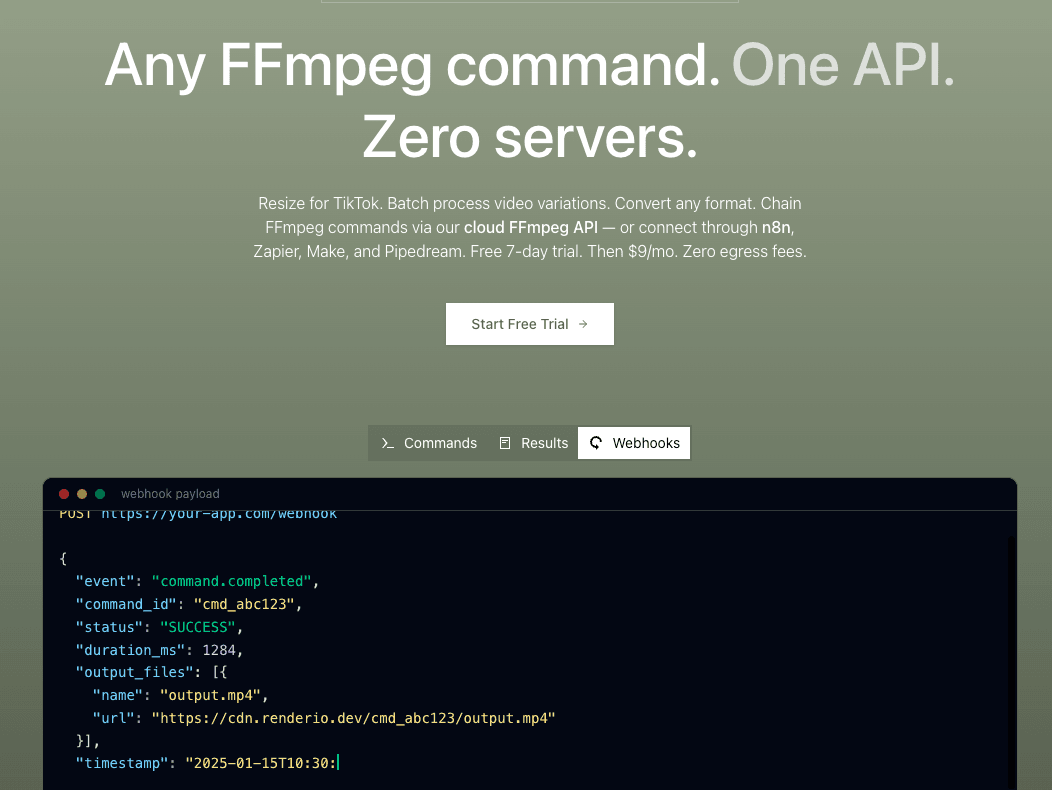Click the cdn.renderio.dev output URL
The image size is (1052, 790).
tap(354, 718)
